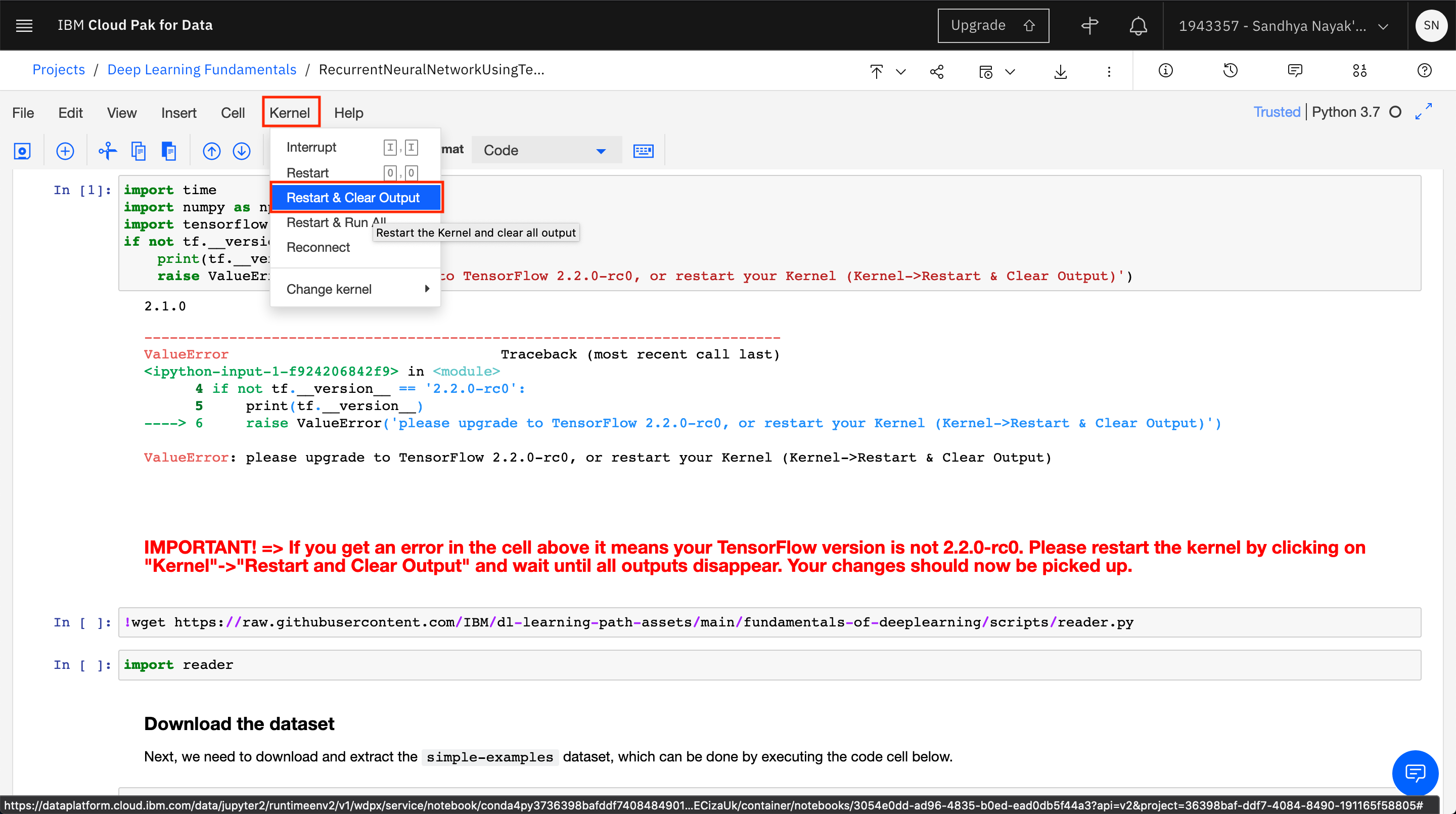Toggle full-screen expand arrows icon

point(1423,111)
